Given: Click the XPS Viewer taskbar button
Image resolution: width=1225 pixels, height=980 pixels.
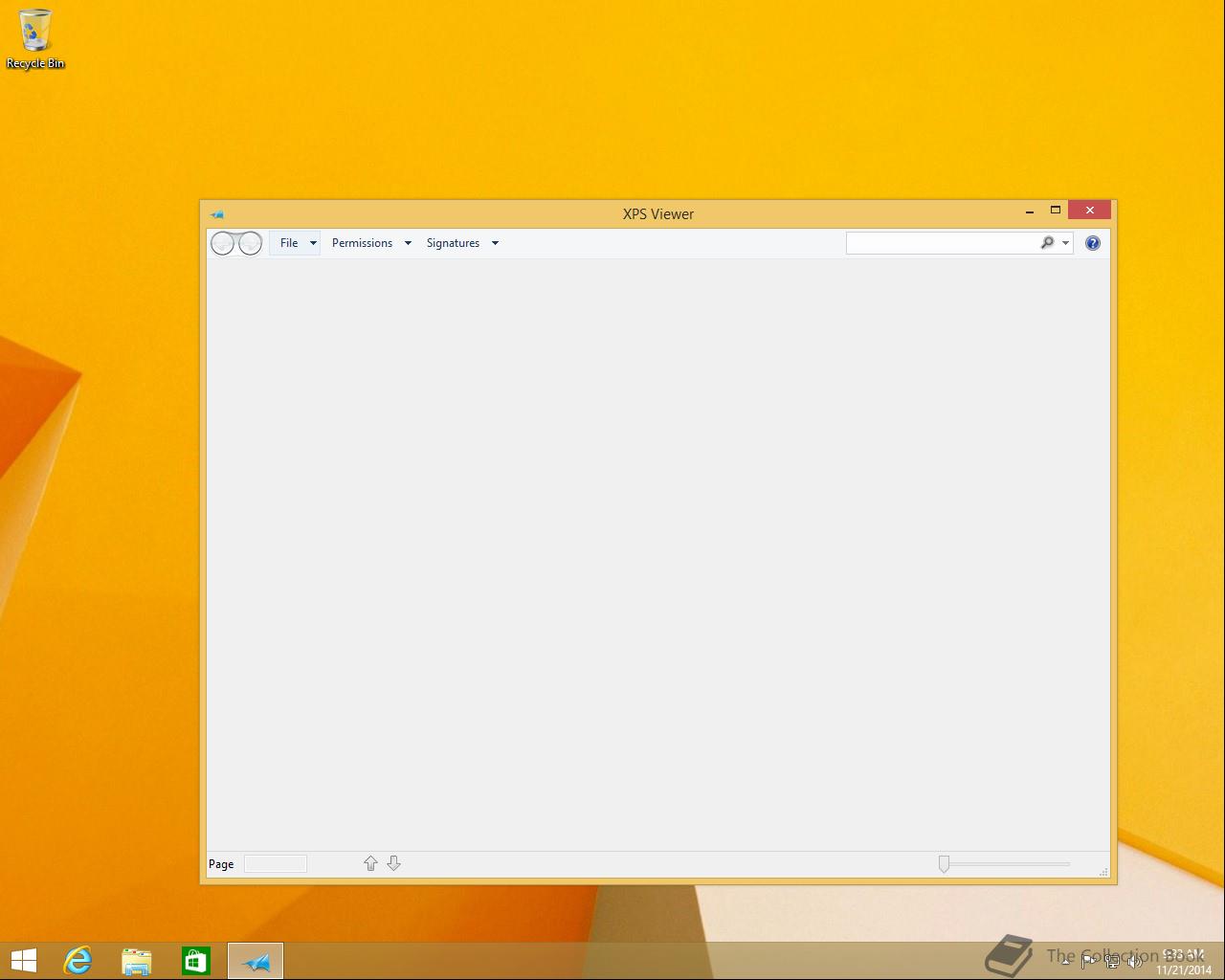Looking at the screenshot, I should point(256,961).
